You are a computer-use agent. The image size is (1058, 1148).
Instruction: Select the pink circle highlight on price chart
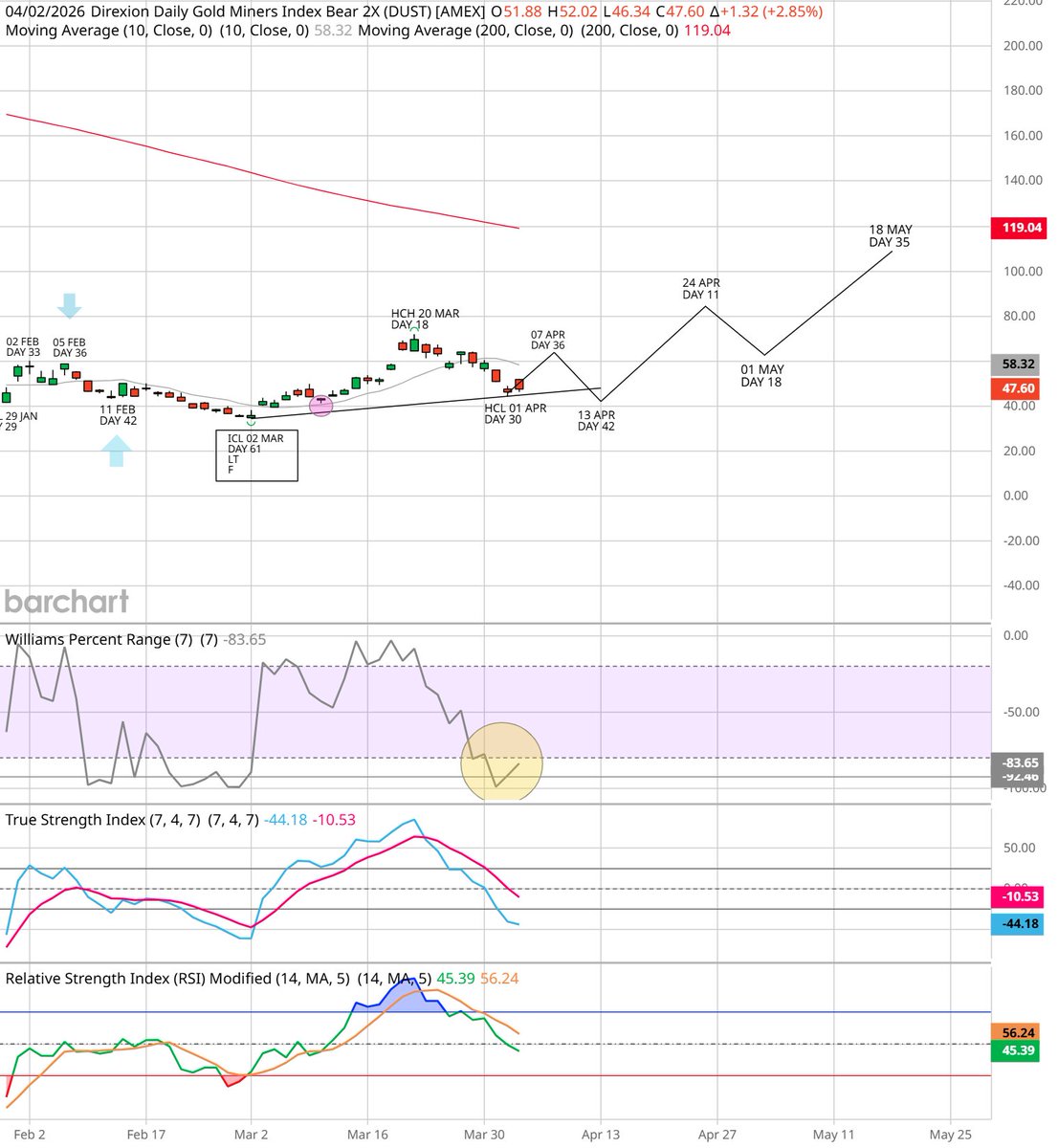tap(321, 406)
